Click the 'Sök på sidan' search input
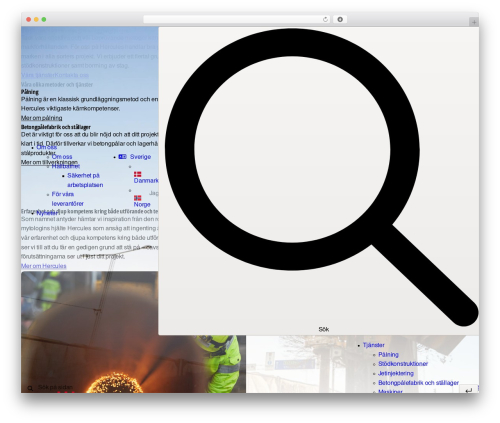This screenshot has width=500, height=423. tap(55, 387)
